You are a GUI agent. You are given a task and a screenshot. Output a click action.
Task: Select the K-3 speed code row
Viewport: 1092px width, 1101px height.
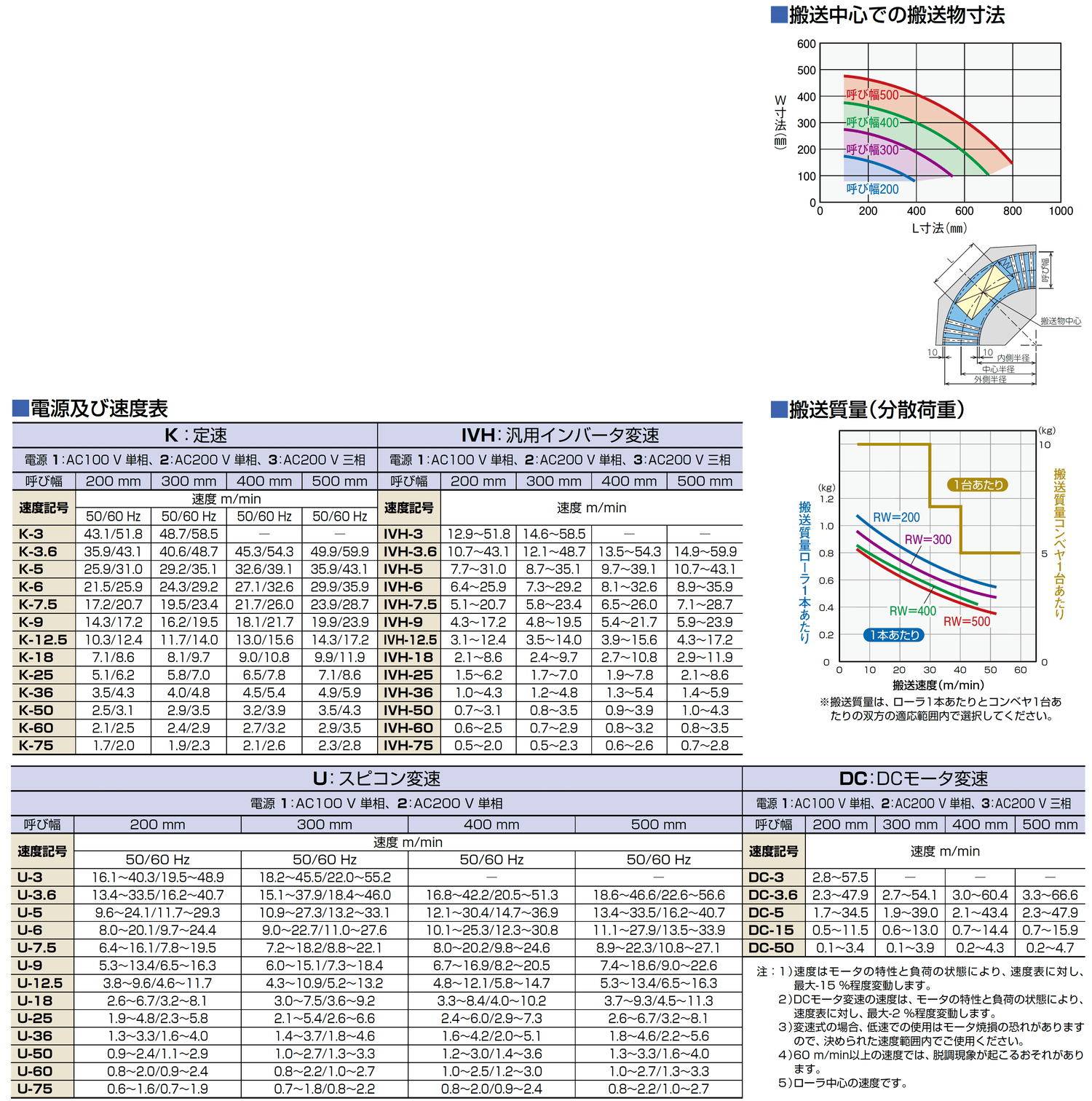pos(195,534)
